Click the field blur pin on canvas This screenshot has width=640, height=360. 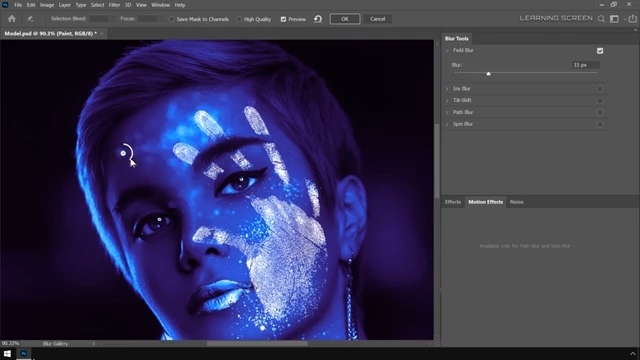click(x=123, y=153)
